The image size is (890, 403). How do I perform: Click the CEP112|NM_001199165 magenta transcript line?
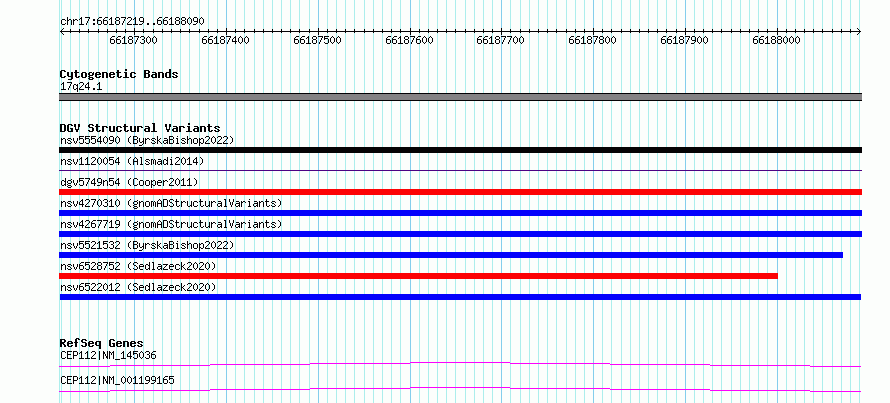460,389
